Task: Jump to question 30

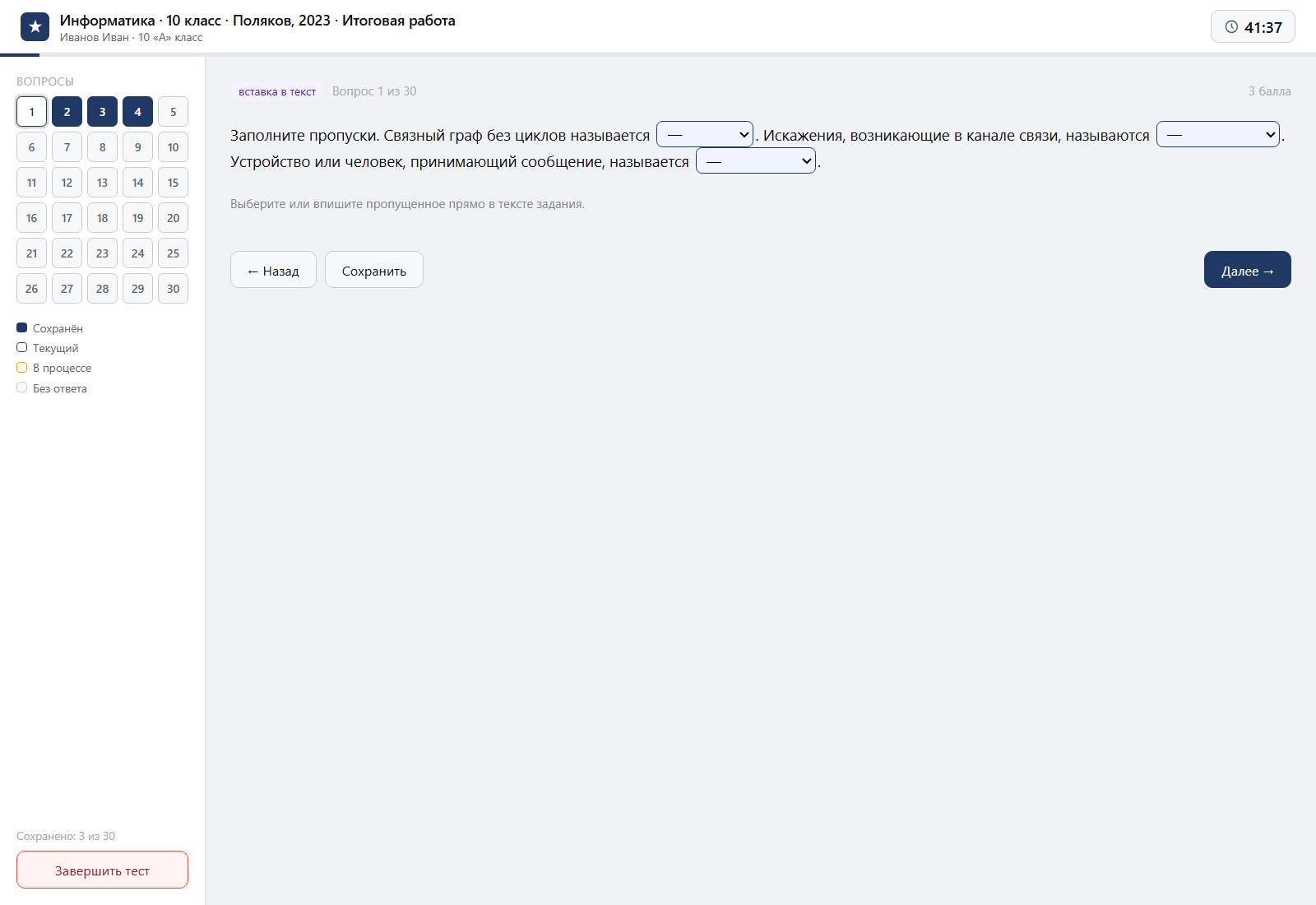Action: (x=173, y=289)
